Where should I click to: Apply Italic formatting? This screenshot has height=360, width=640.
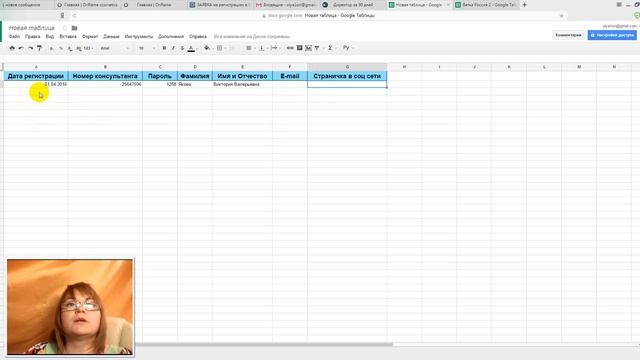[x=173, y=48]
